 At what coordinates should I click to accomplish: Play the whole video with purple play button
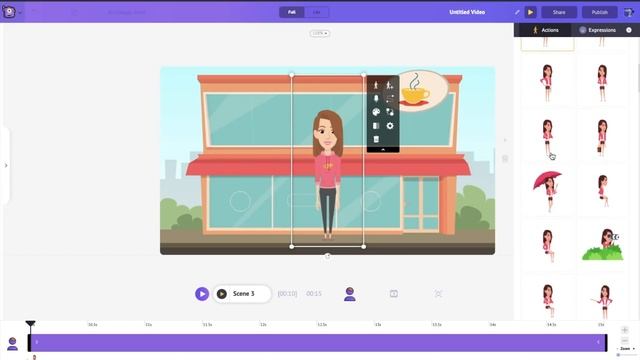[202, 293]
